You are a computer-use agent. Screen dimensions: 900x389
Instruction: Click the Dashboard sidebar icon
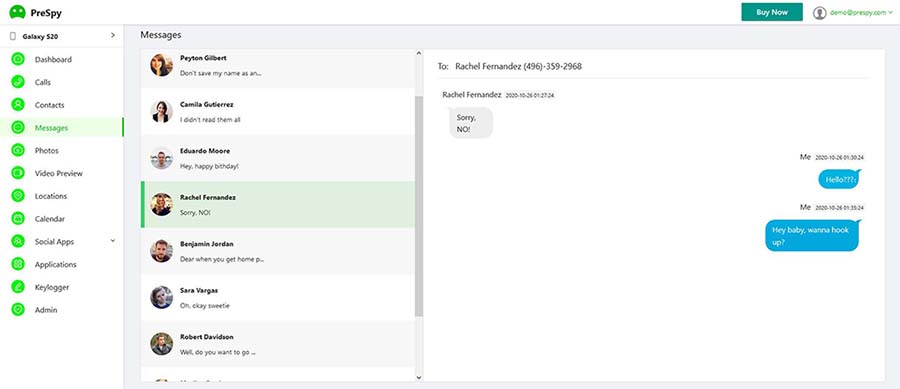click(x=18, y=60)
